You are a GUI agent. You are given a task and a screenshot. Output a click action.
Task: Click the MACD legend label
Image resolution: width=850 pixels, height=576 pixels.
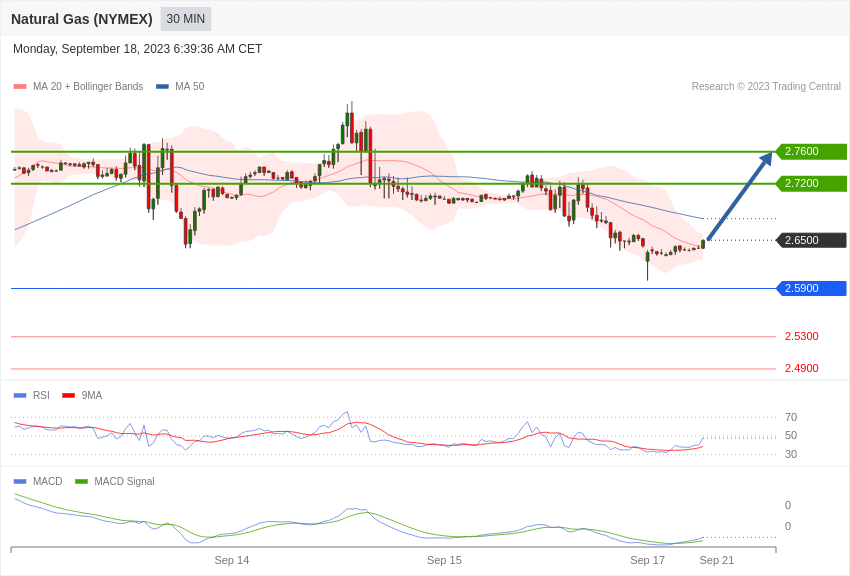pyautogui.click(x=48, y=481)
